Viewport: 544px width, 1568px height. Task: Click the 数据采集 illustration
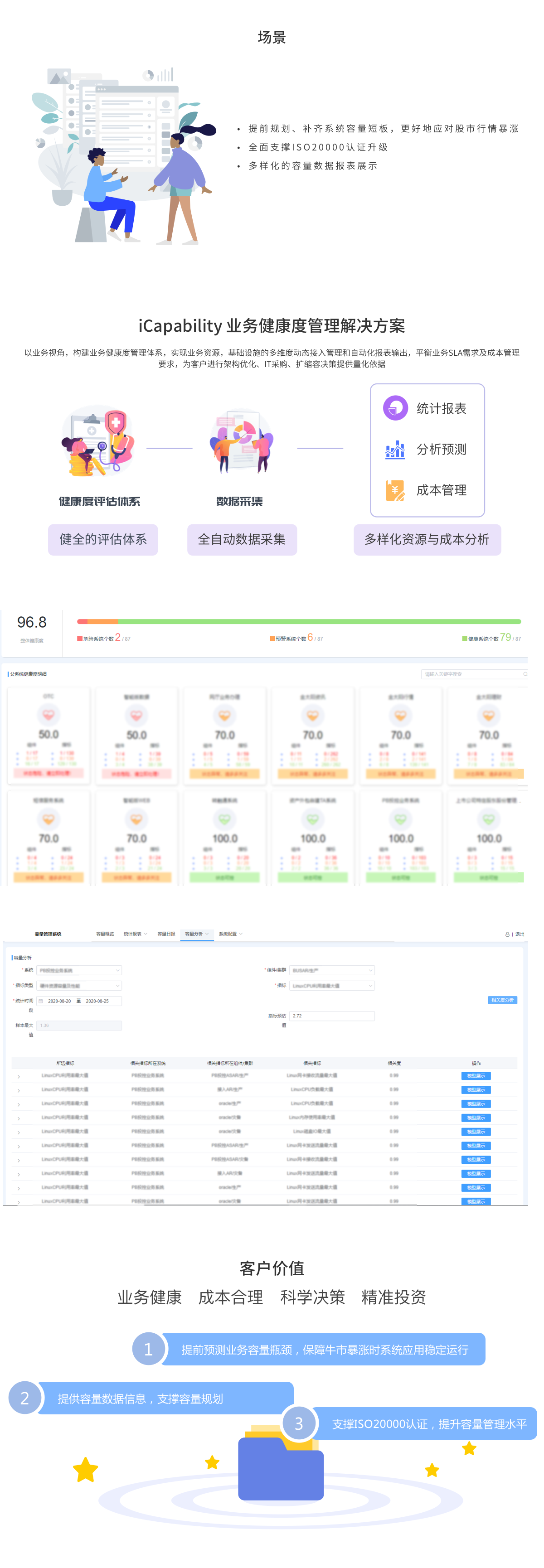241,440
